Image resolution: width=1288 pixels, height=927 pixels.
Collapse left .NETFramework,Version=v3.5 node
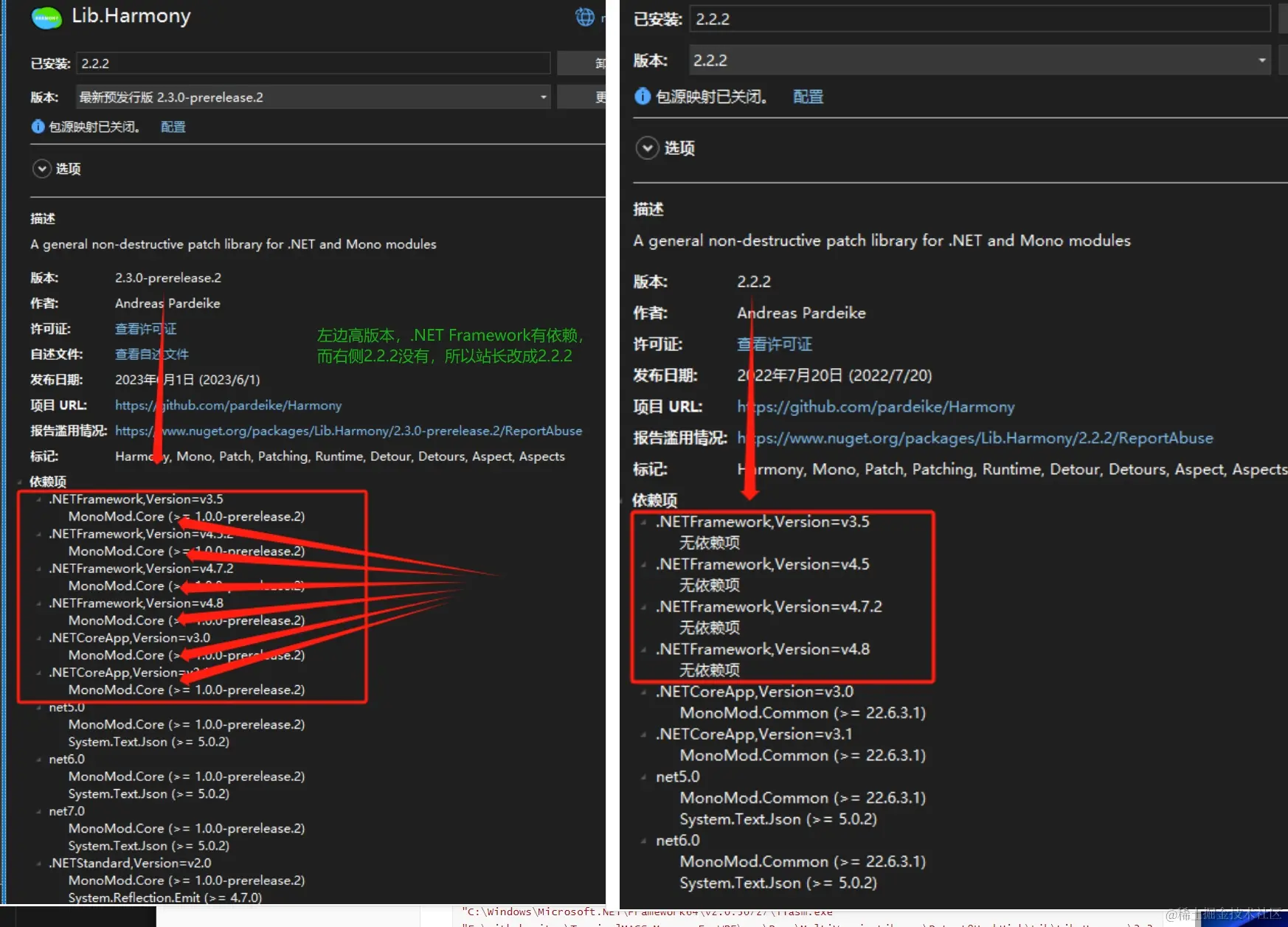click(39, 499)
